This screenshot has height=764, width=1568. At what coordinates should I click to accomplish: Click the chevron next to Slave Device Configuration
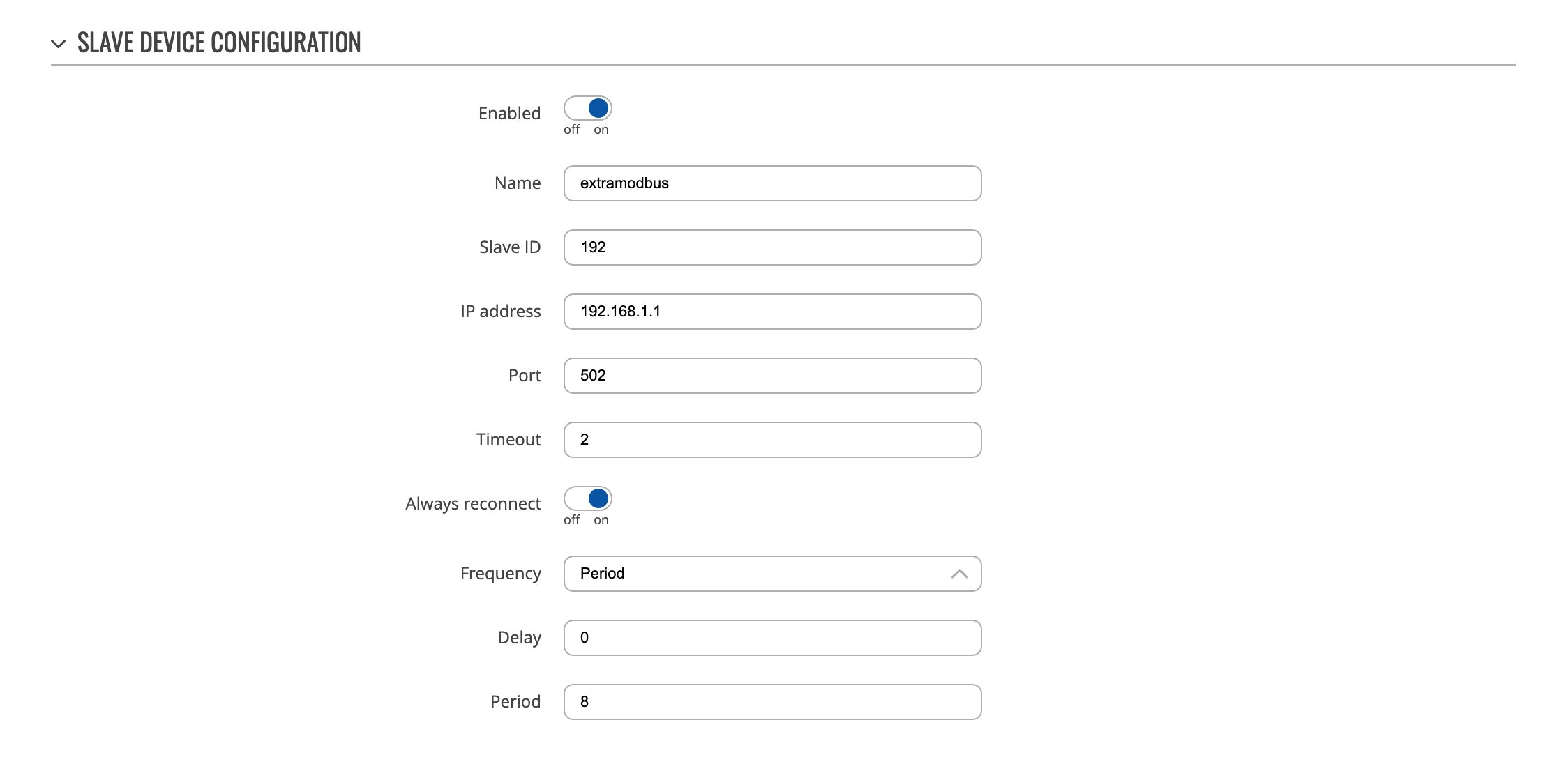coord(59,43)
